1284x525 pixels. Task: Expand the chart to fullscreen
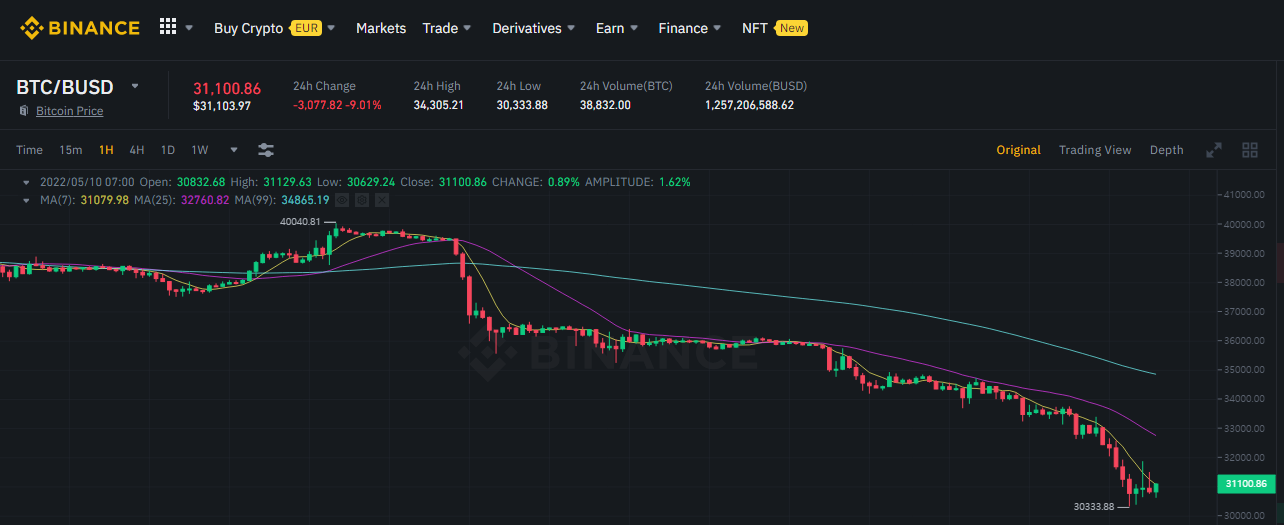(1214, 150)
